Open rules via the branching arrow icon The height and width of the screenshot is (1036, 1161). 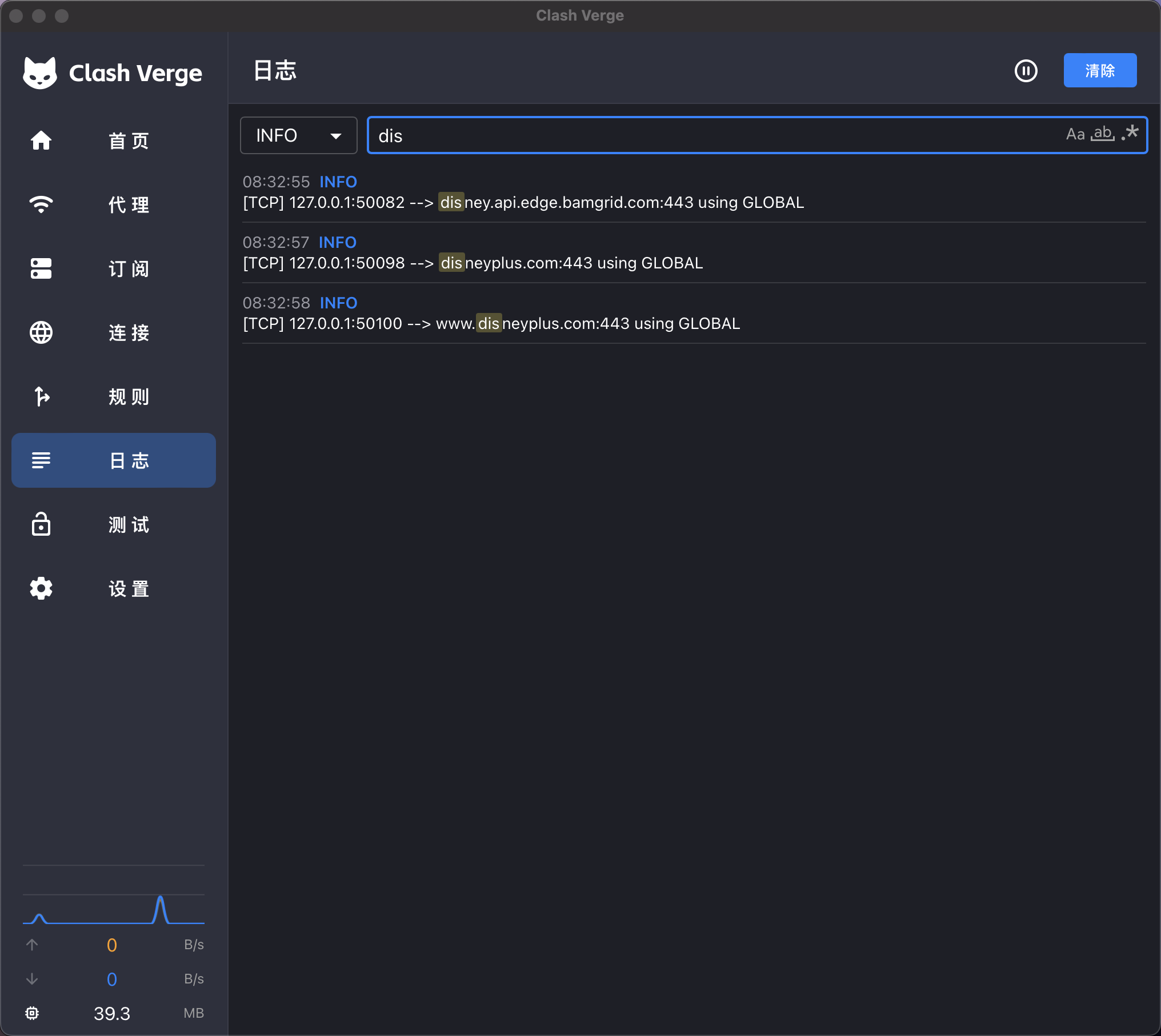[41, 396]
